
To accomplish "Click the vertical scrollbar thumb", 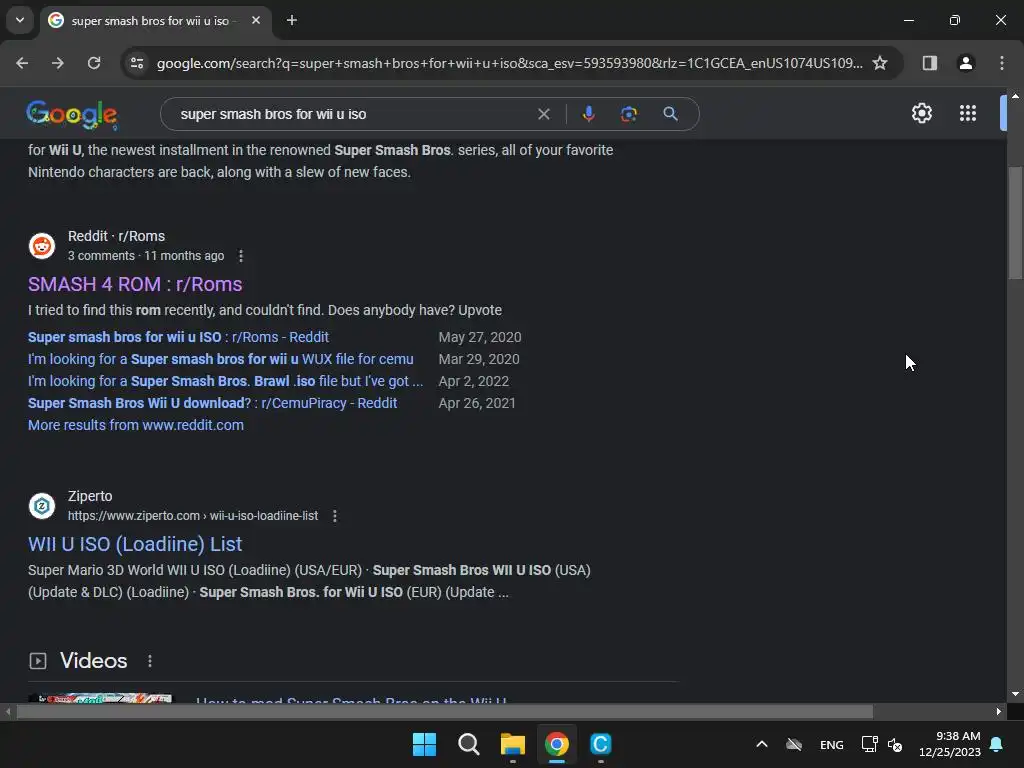I will (1015, 223).
